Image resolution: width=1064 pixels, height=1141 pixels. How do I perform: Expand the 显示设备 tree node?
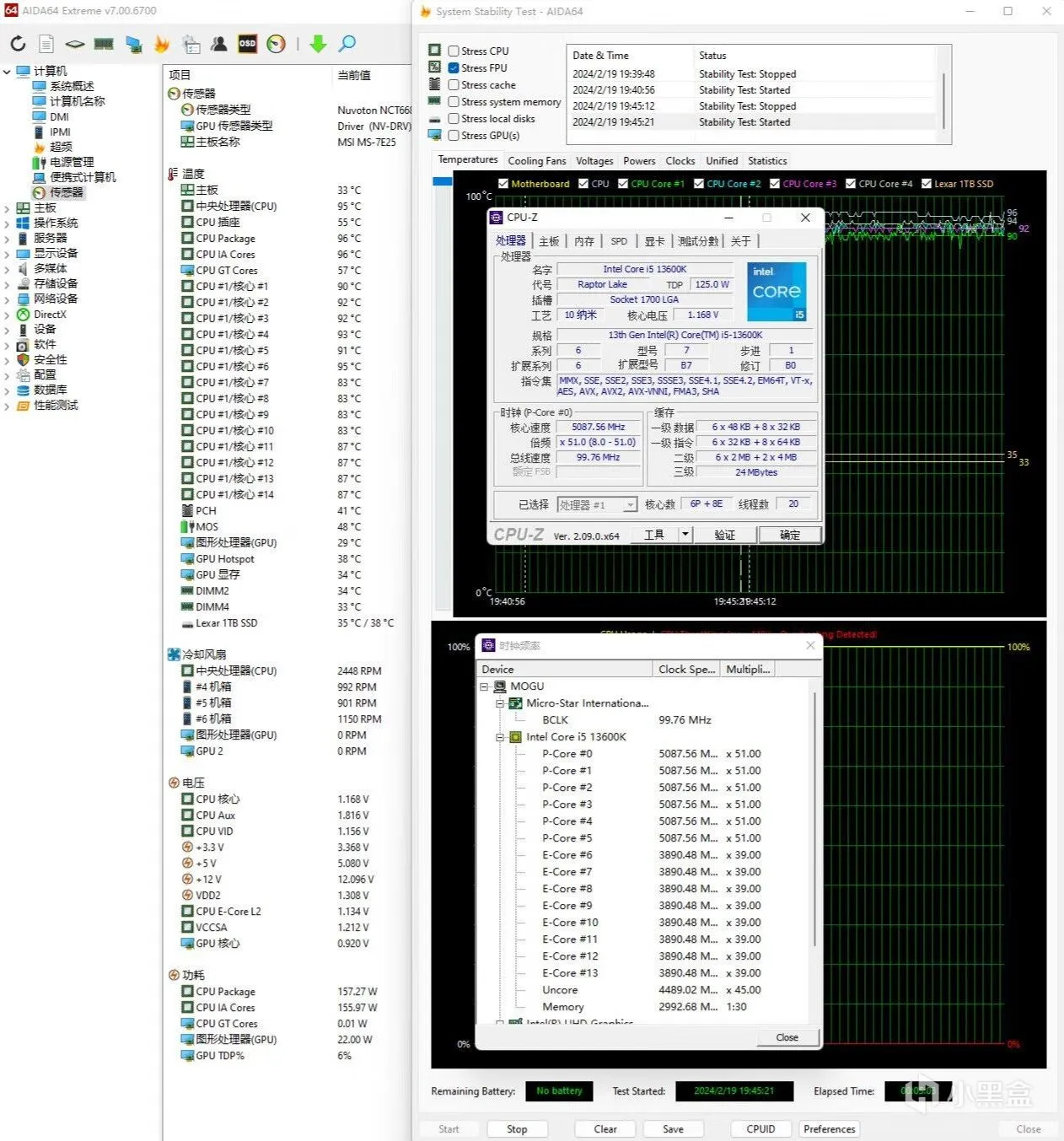click(7, 253)
